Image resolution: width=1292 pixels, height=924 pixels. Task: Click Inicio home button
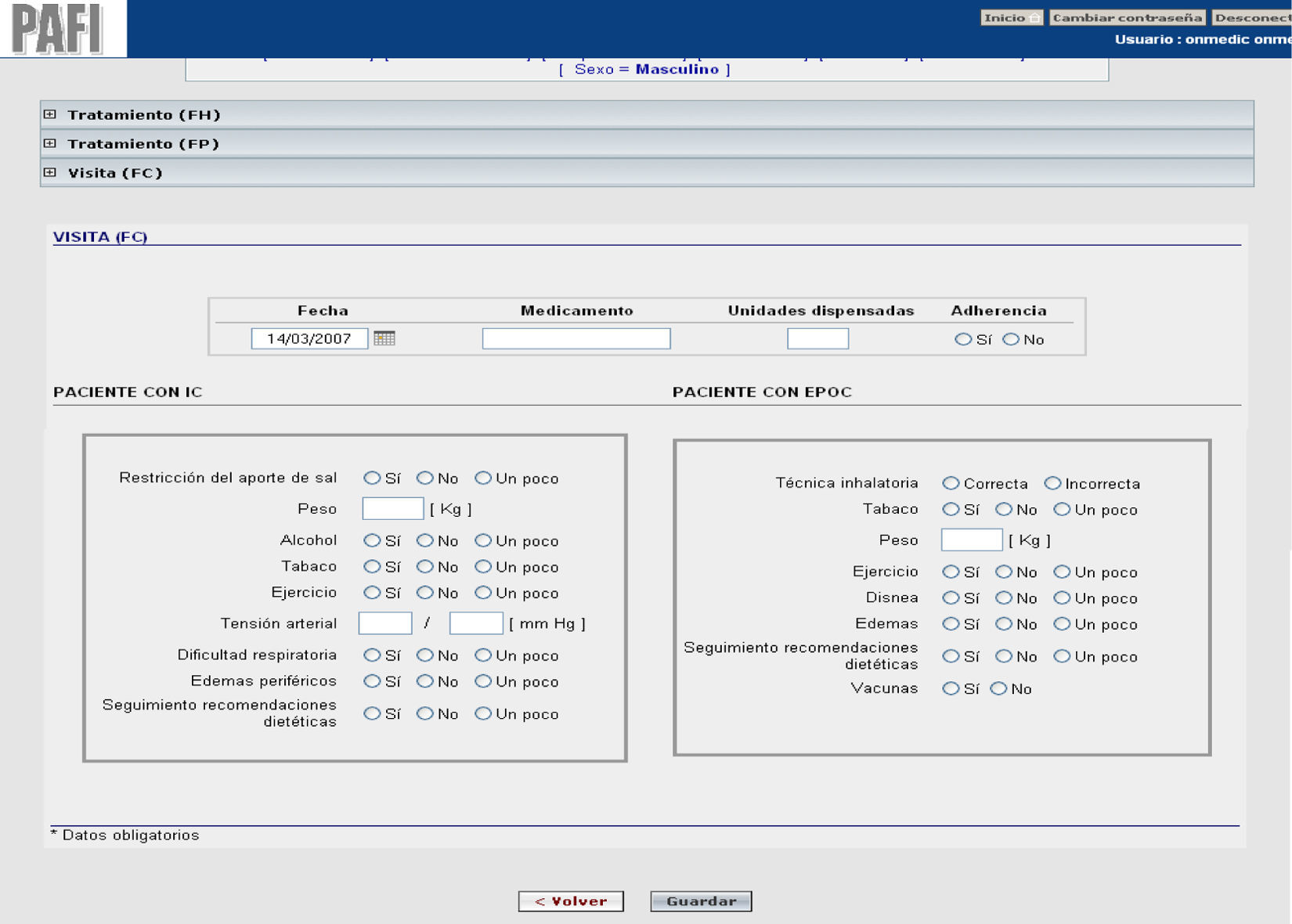(x=1011, y=17)
